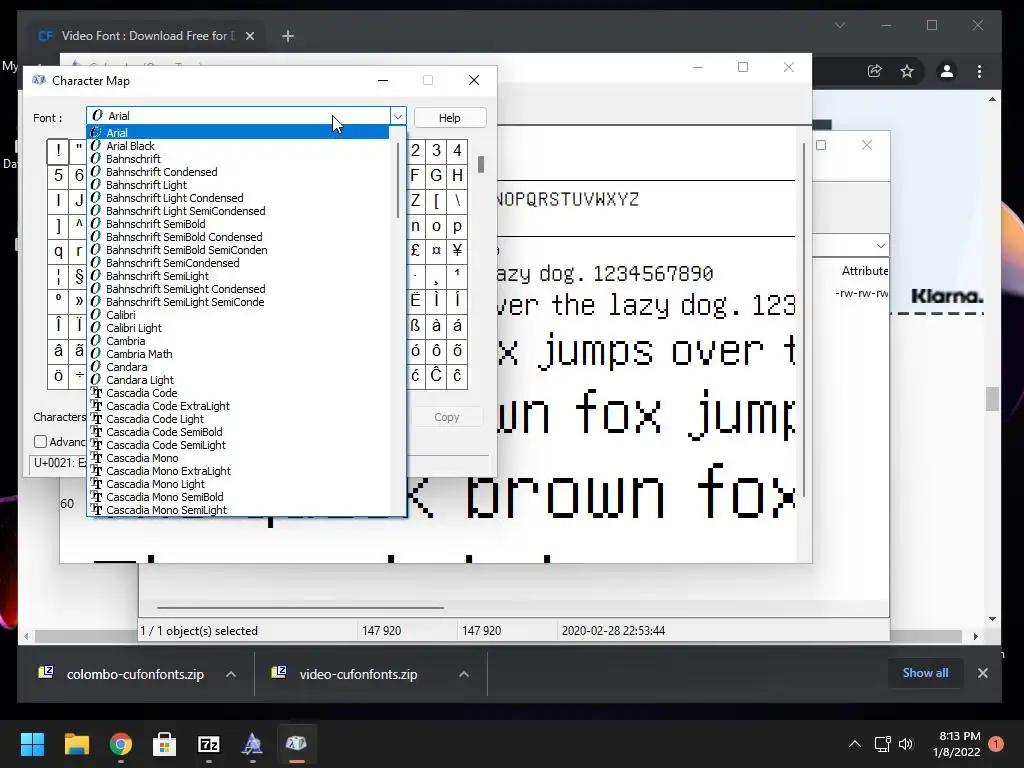Click the font dropdown list scrollbar
Image resolution: width=1024 pixels, height=768 pixels.
(398, 181)
